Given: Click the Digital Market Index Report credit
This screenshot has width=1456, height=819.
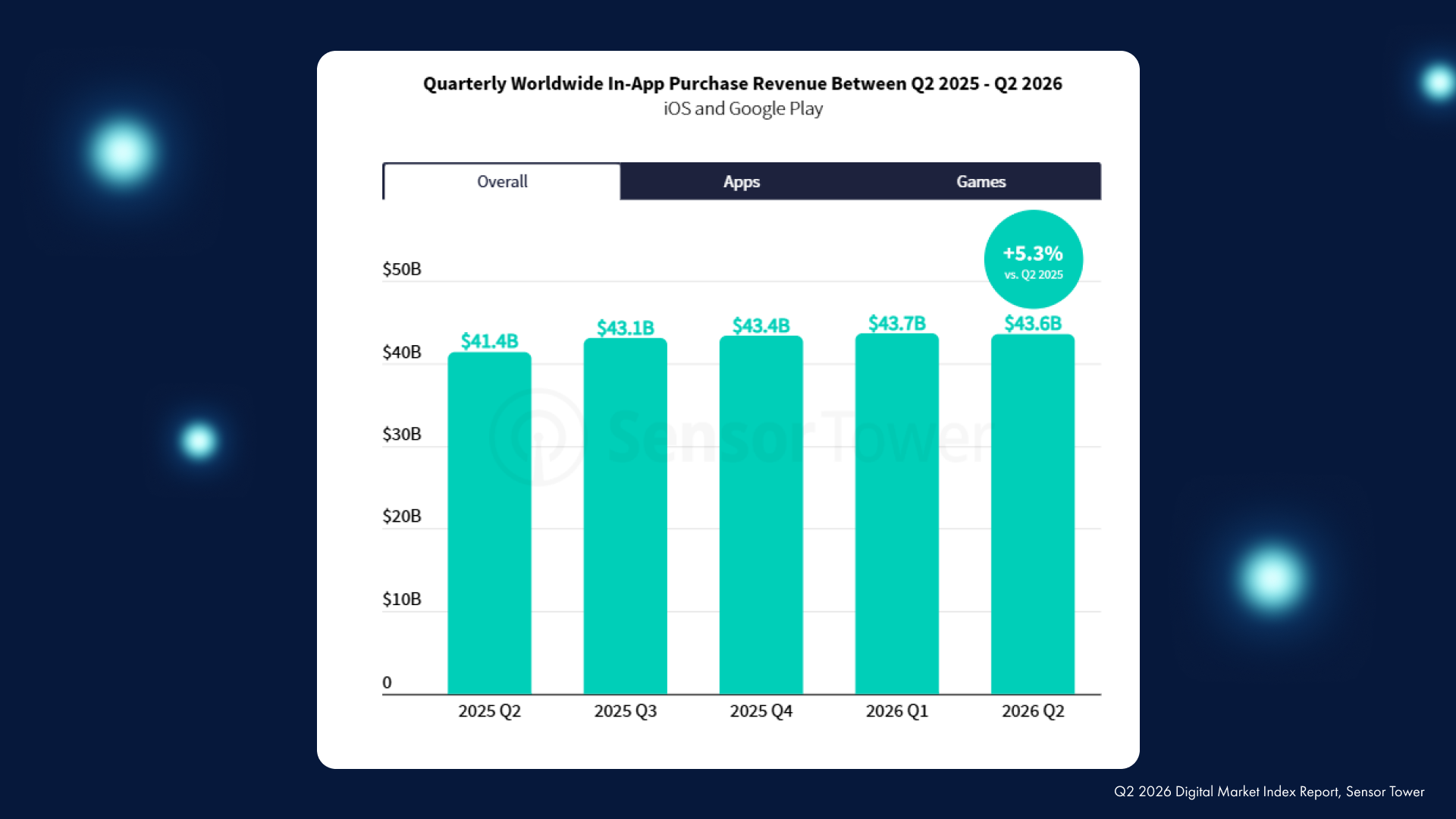Looking at the screenshot, I should coord(1269,792).
